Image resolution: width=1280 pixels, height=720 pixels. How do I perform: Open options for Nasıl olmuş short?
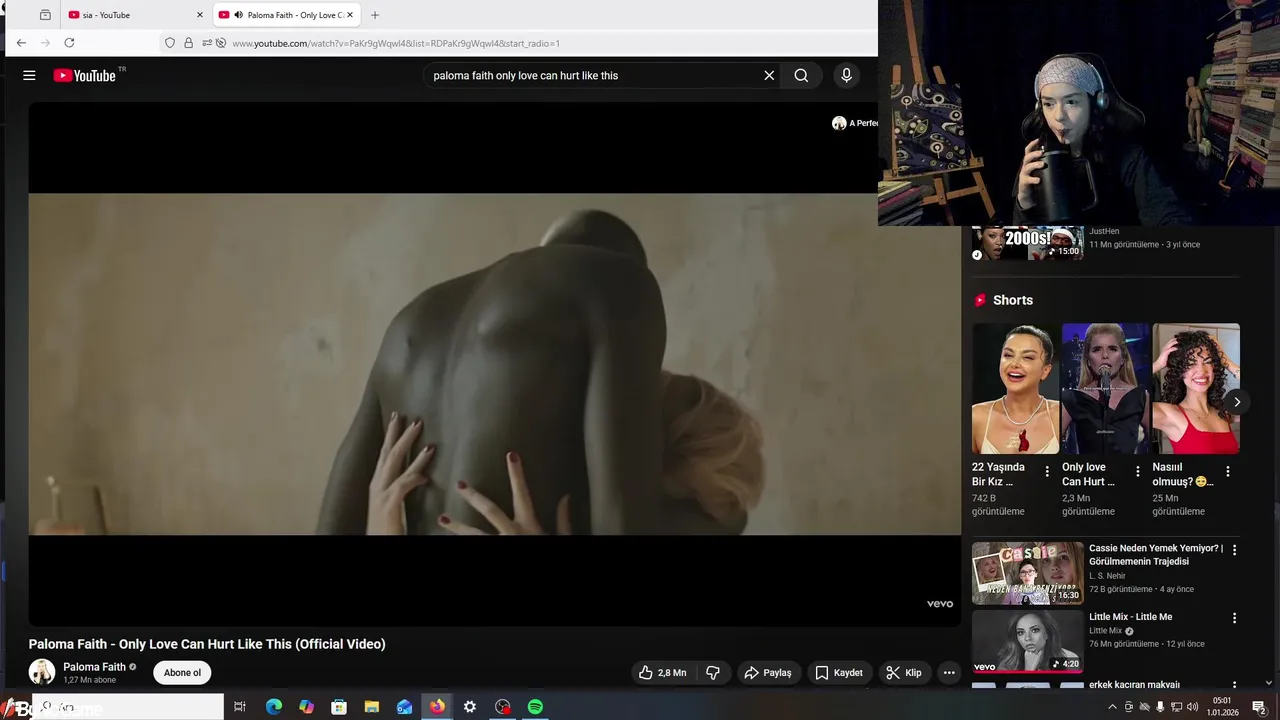tap(1228, 471)
